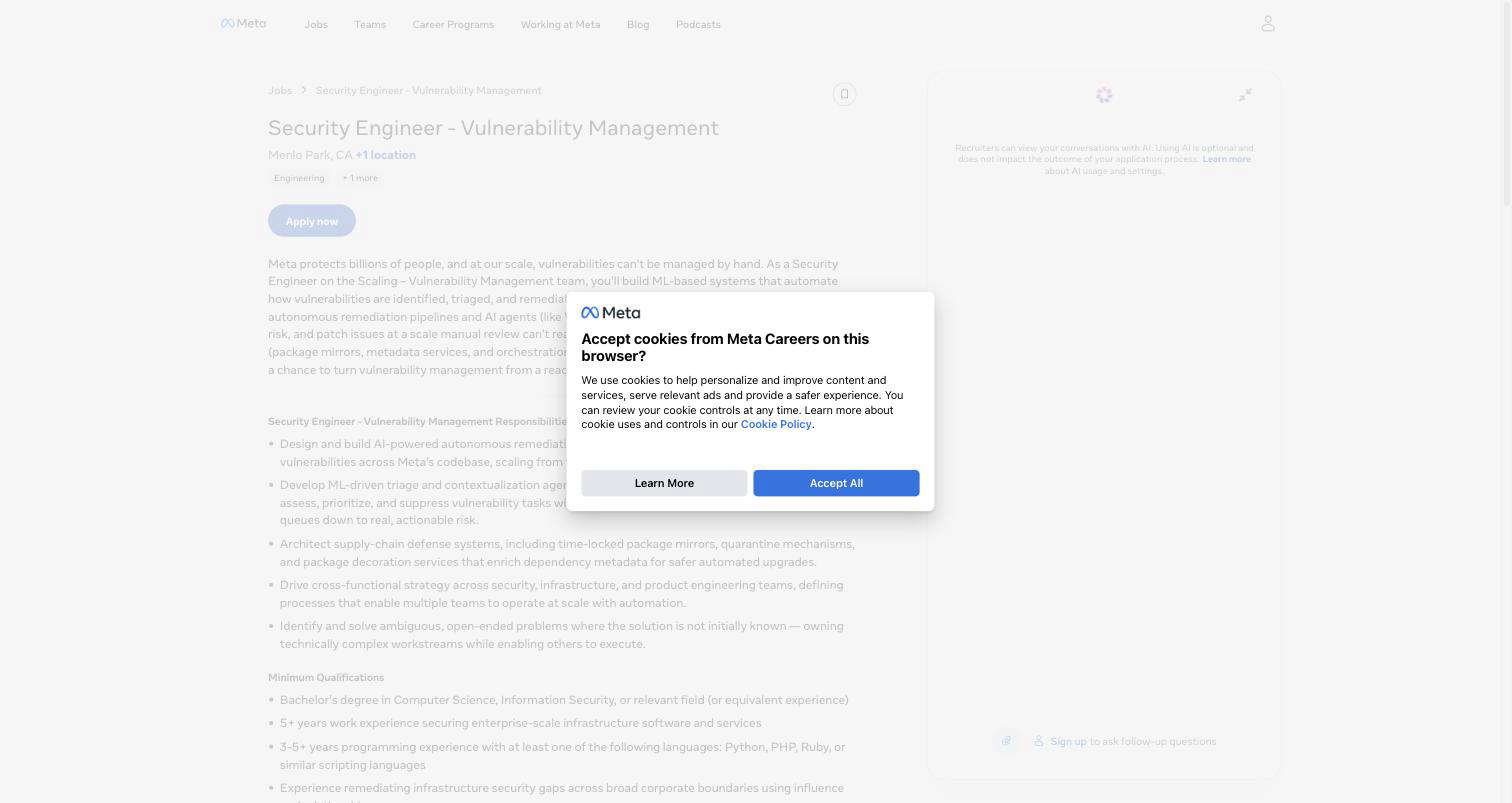This screenshot has width=1512, height=803.
Task: Click Sign up to ask follow-up questions
Action: click(x=1068, y=741)
